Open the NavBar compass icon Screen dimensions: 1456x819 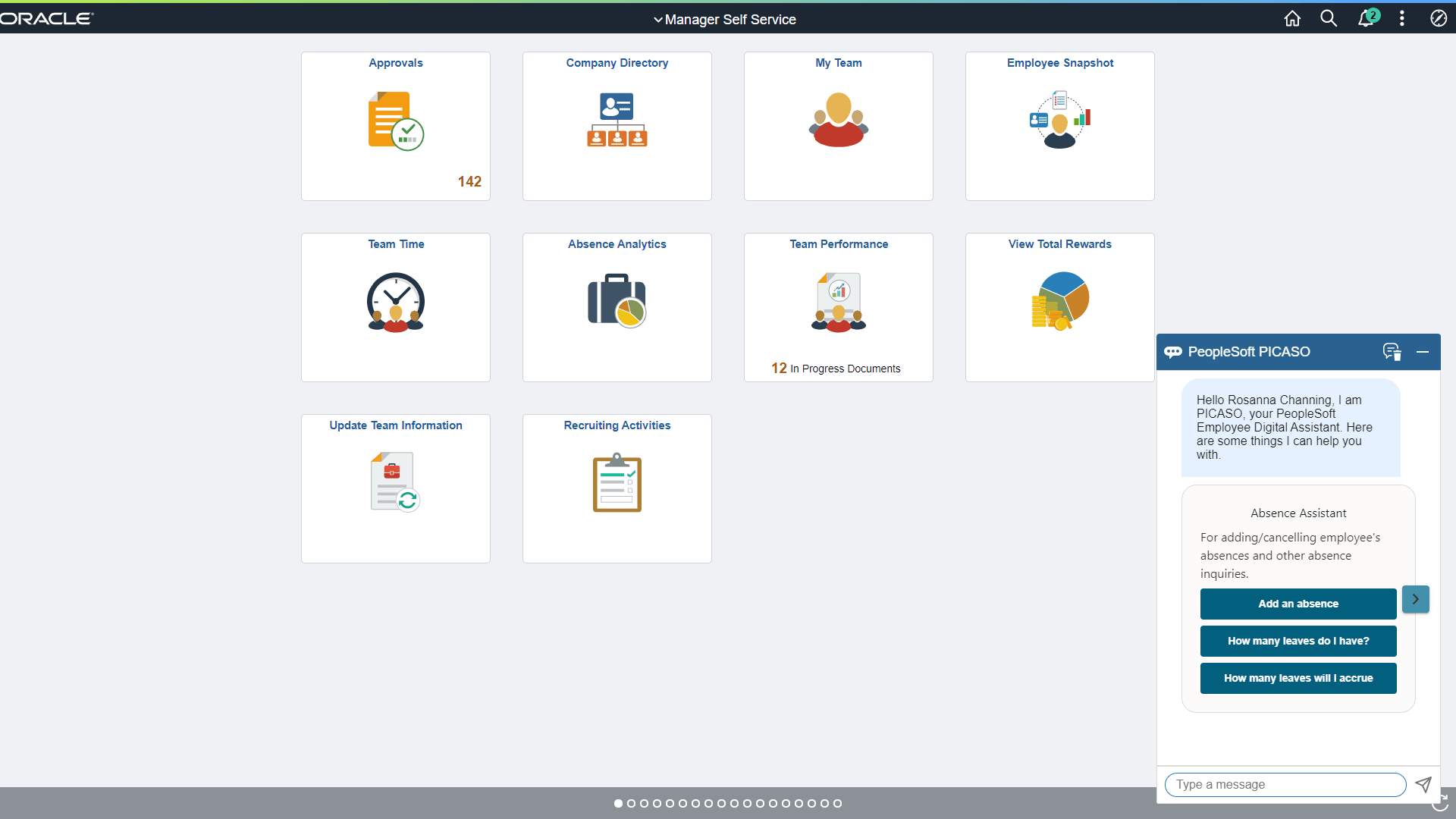(1439, 18)
